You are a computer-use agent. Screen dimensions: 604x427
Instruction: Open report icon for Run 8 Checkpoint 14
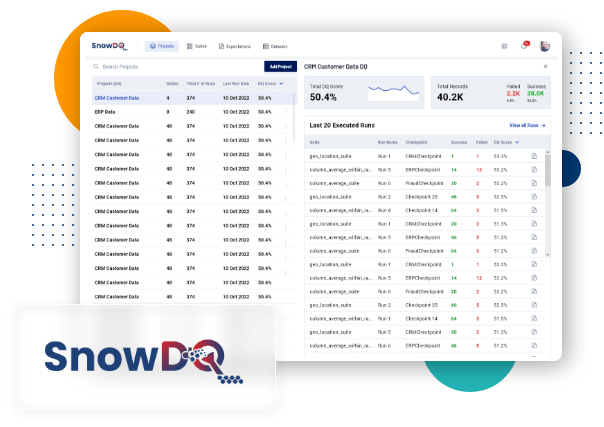coord(534,210)
